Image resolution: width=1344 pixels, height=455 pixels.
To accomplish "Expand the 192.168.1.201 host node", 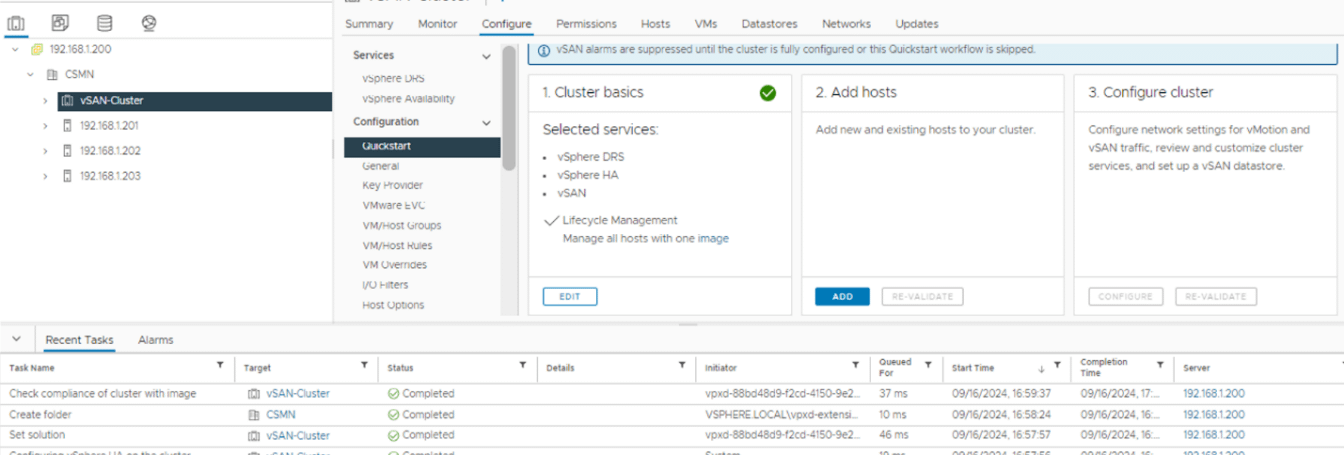I will pos(45,126).
